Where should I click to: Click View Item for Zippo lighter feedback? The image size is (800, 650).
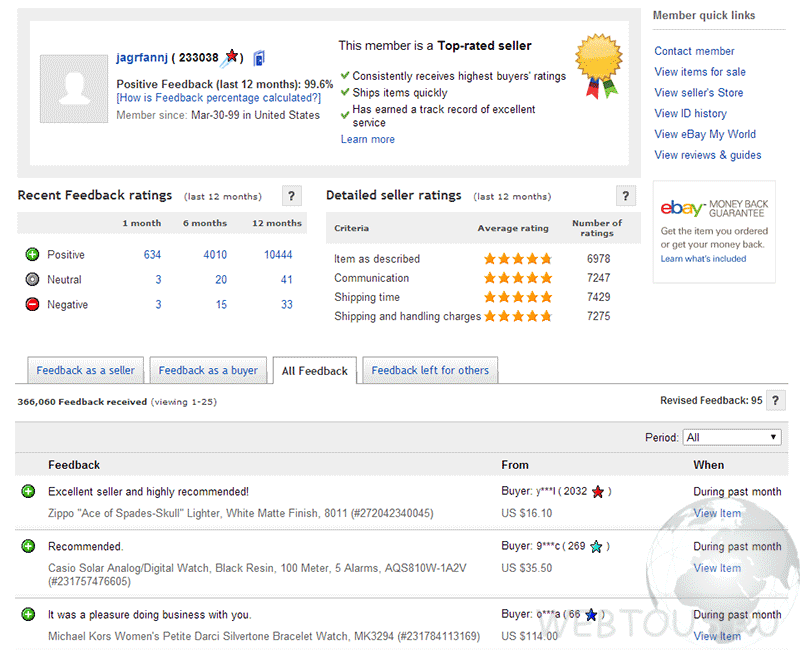[x=717, y=513]
